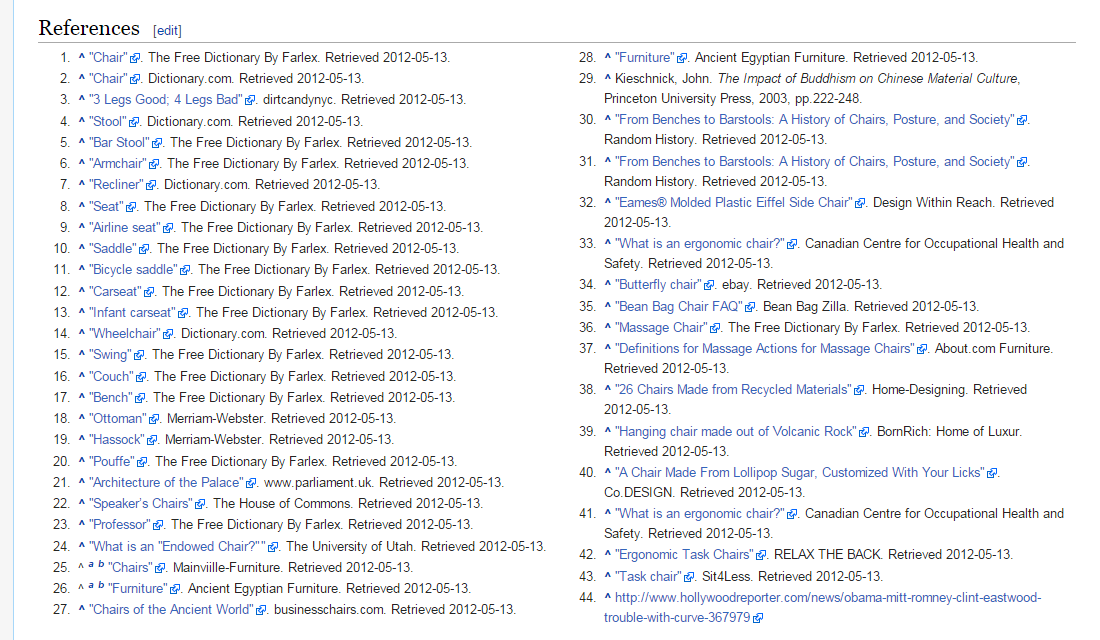Click external link icon after hollywoodreporter URL
This screenshot has width=1100, height=640.
click(x=758, y=618)
